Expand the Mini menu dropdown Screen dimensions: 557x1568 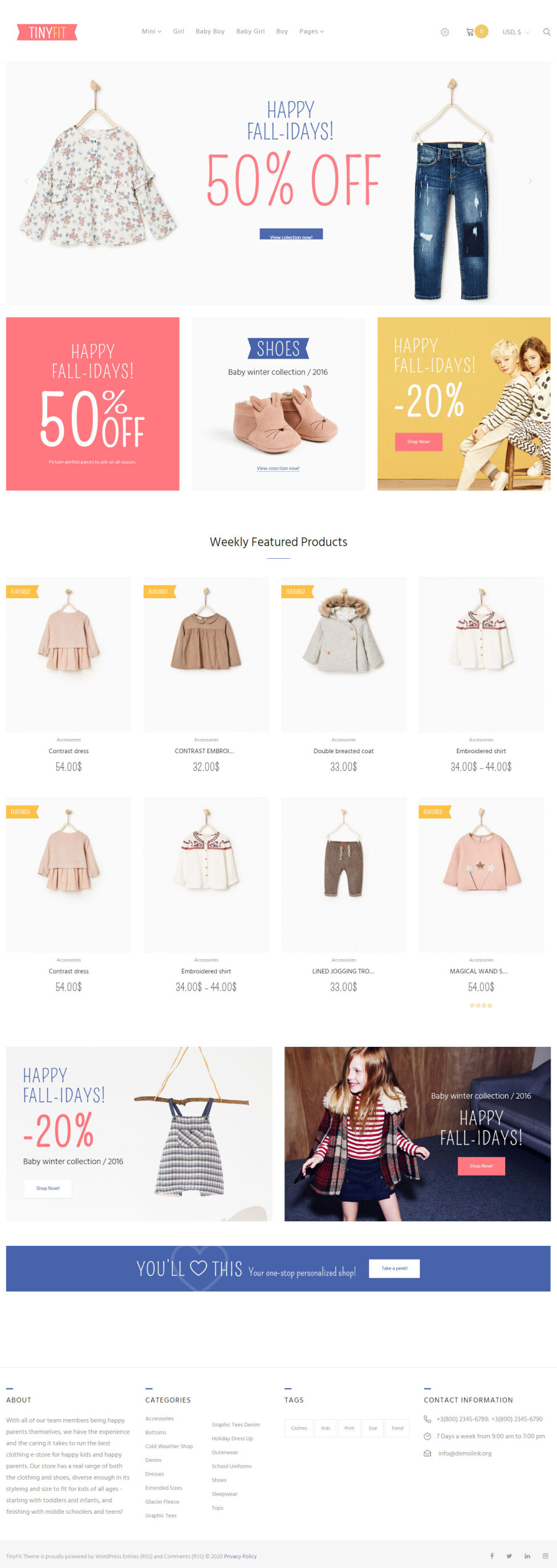coord(152,32)
